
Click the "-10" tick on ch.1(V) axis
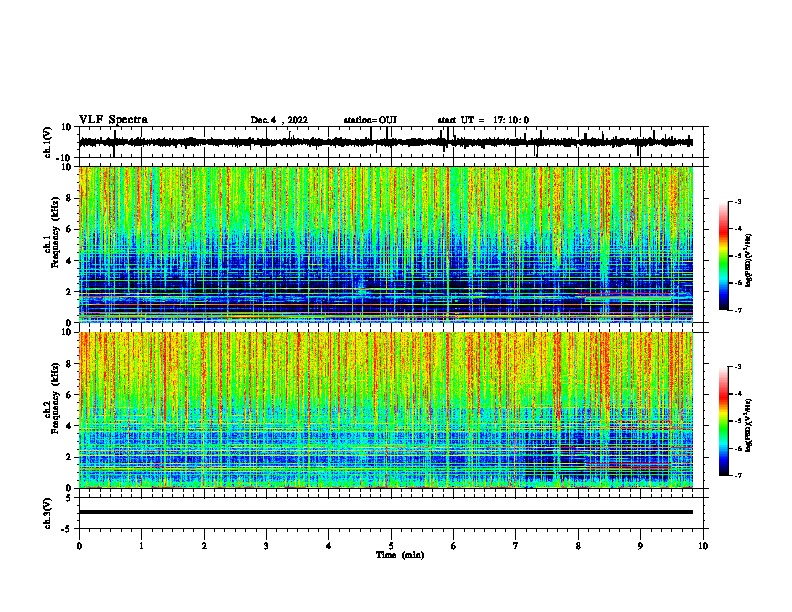click(65, 158)
